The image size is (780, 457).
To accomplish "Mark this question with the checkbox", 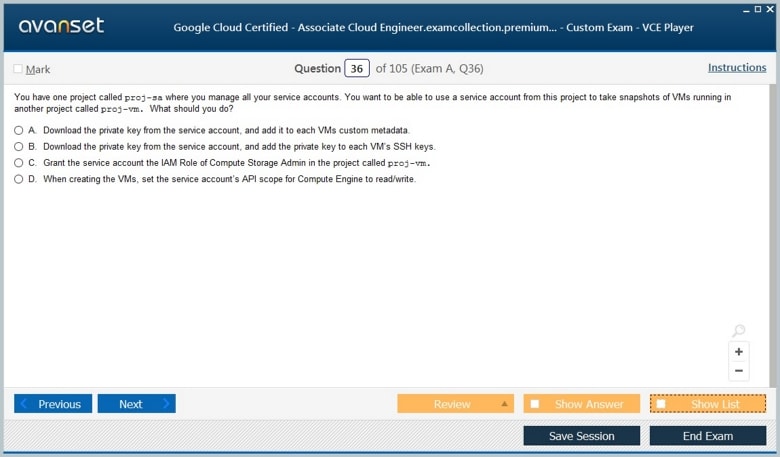I will point(18,69).
